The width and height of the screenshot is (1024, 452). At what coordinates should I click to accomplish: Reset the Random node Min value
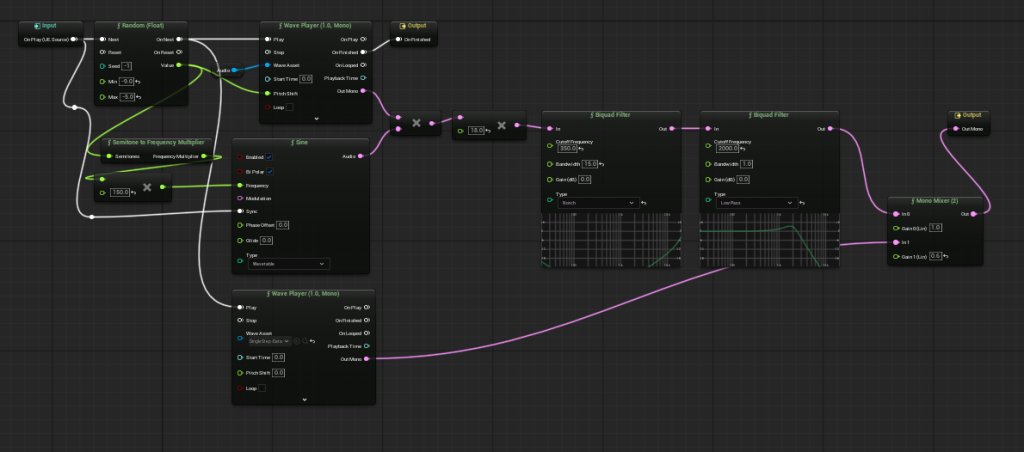pos(138,82)
